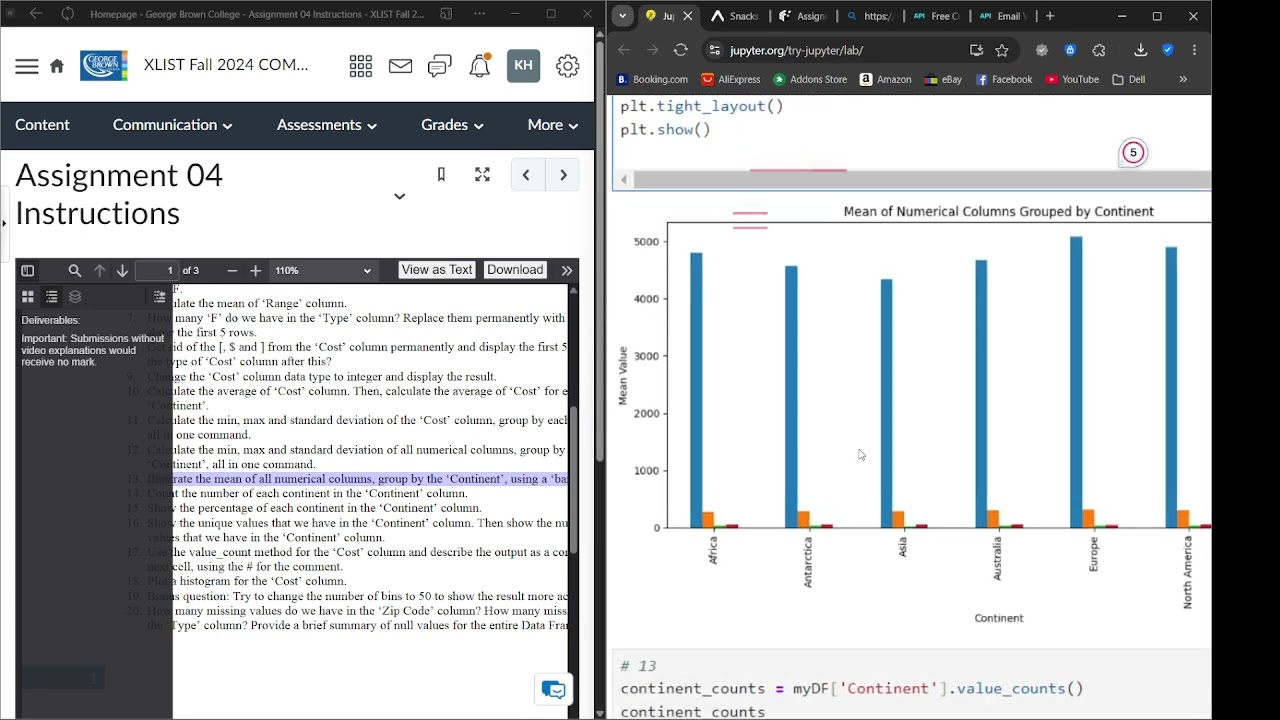
Task: Click the bookmark icon for Assignment 04
Action: point(441,175)
